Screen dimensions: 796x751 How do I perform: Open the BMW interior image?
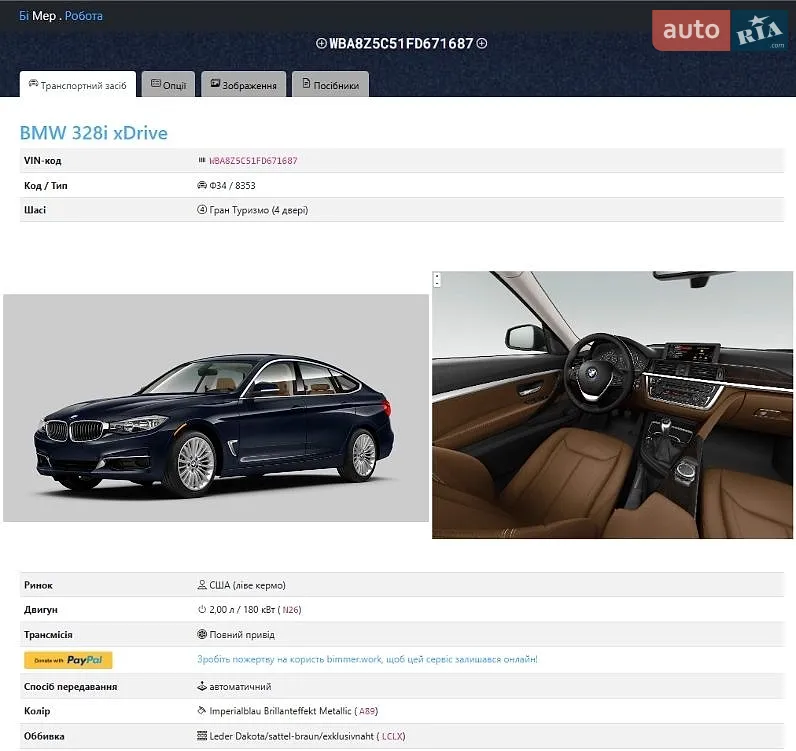[612, 405]
